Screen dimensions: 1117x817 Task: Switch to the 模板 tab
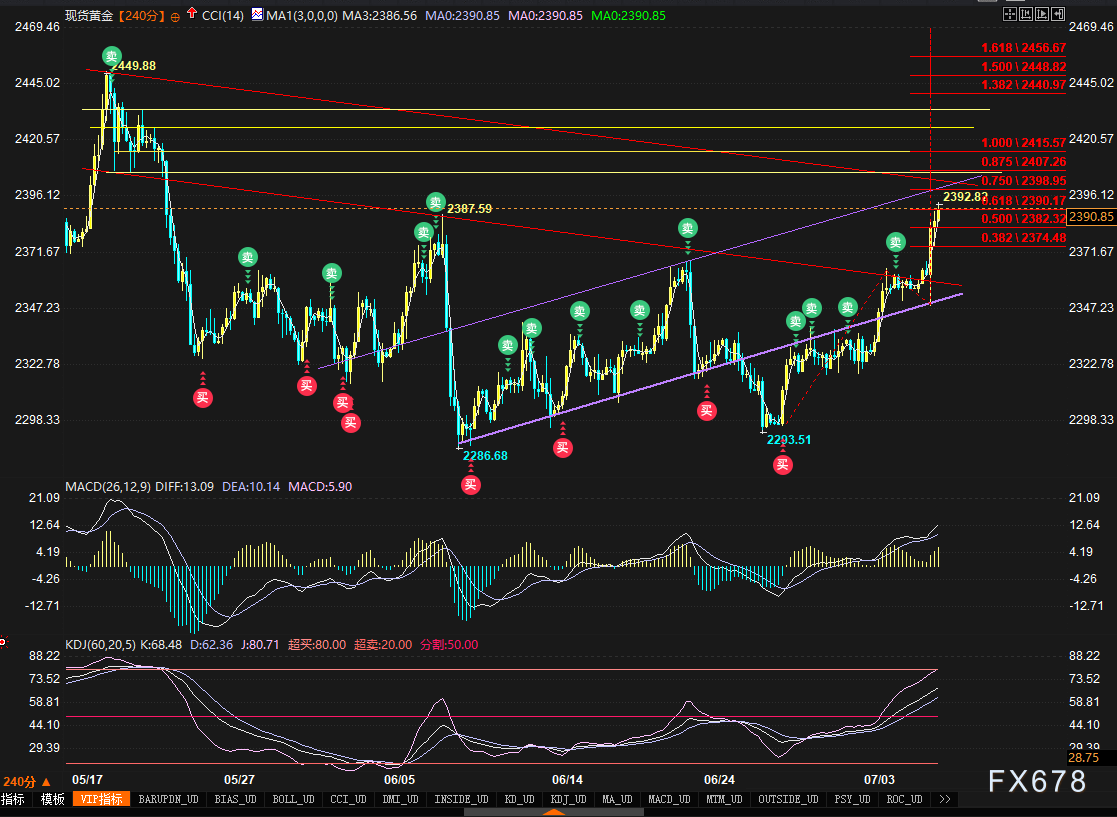(52, 799)
